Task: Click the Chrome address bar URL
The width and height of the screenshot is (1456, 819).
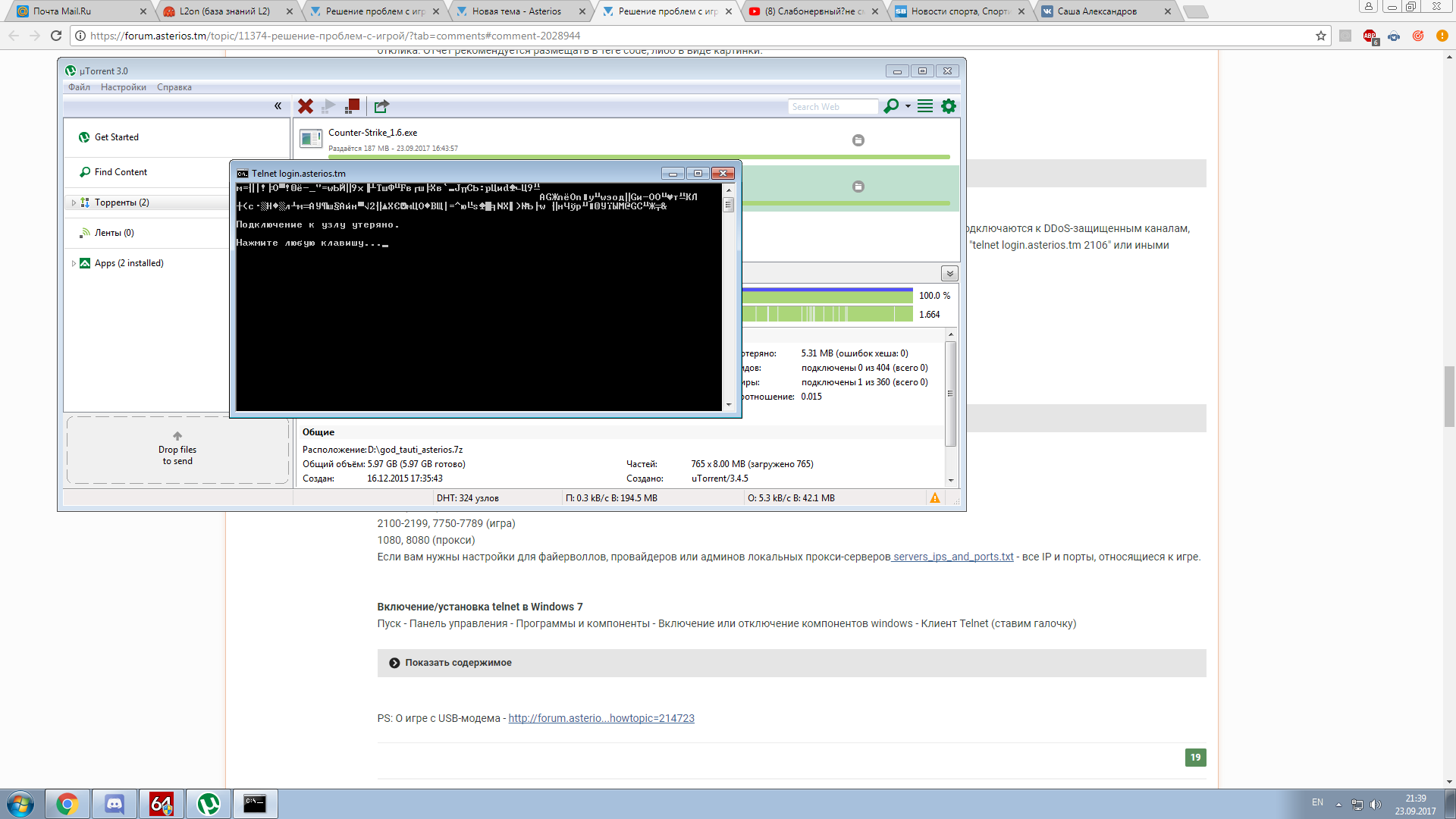Action: click(334, 36)
